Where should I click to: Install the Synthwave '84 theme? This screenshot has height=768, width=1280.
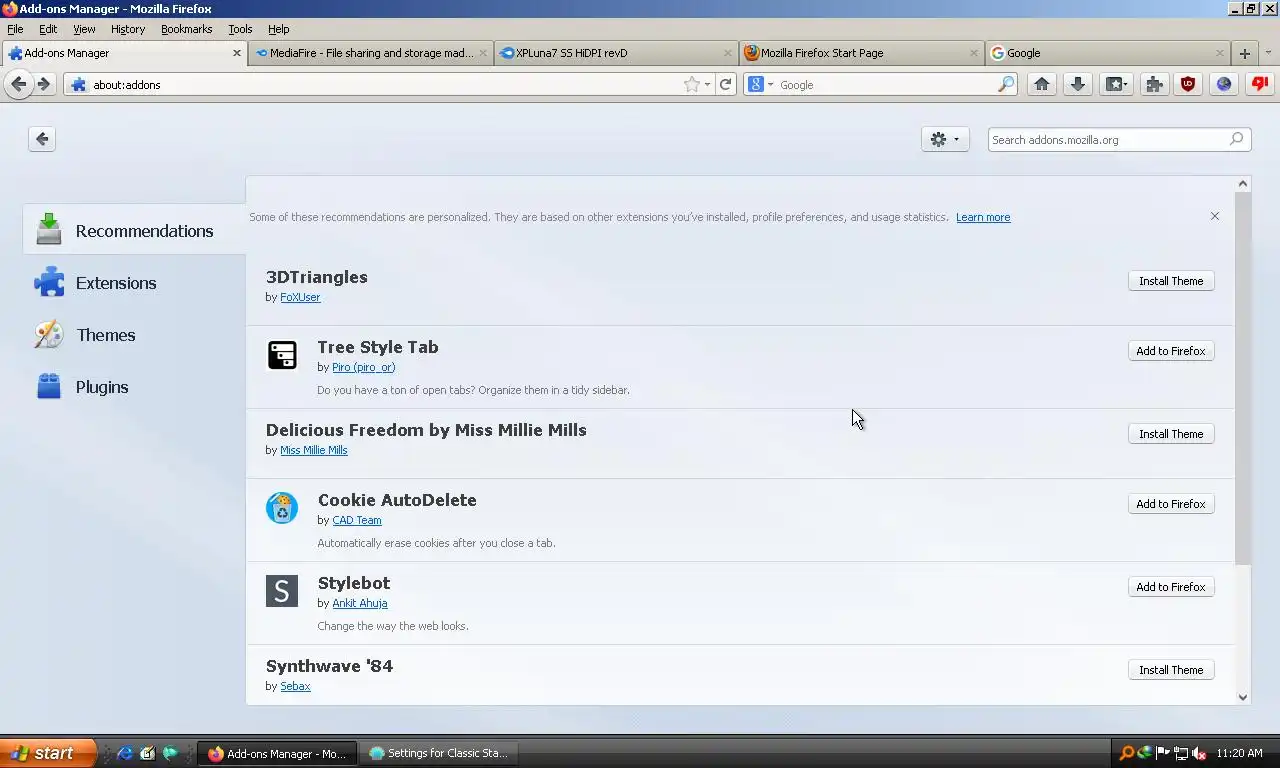(x=1171, y=670)
